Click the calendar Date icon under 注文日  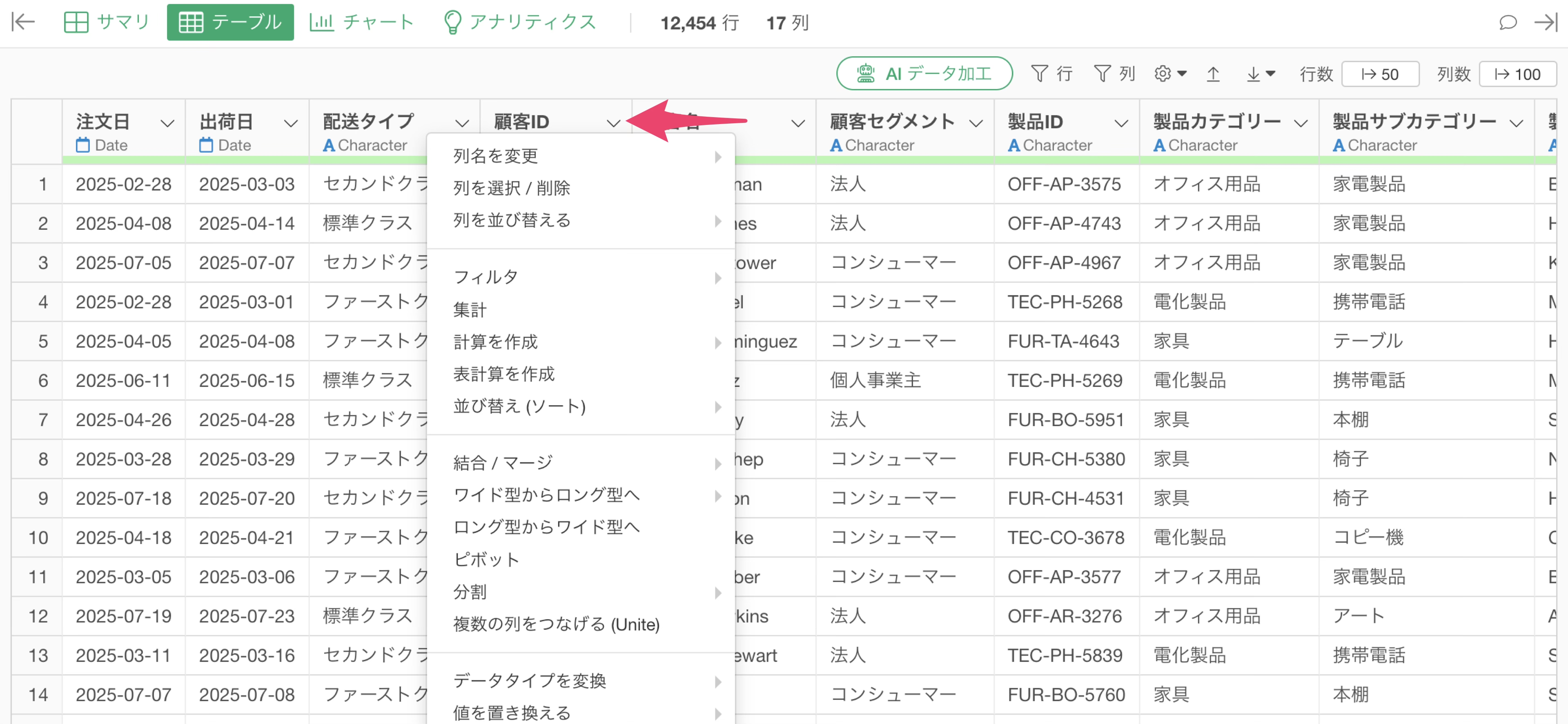click(83, 145)
